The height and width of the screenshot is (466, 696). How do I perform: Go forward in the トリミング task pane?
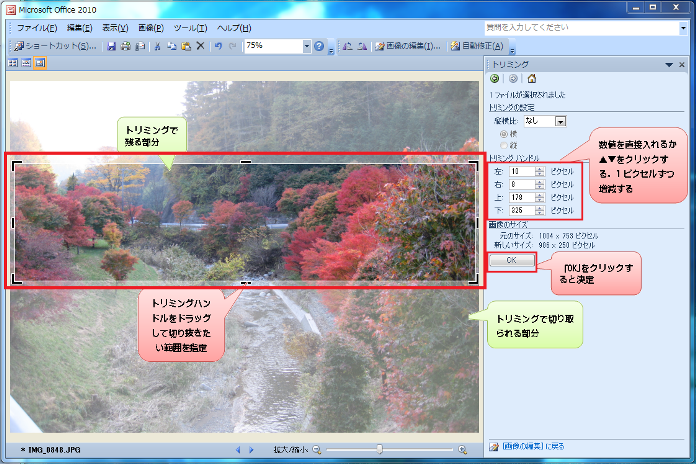tap(513, 79)
